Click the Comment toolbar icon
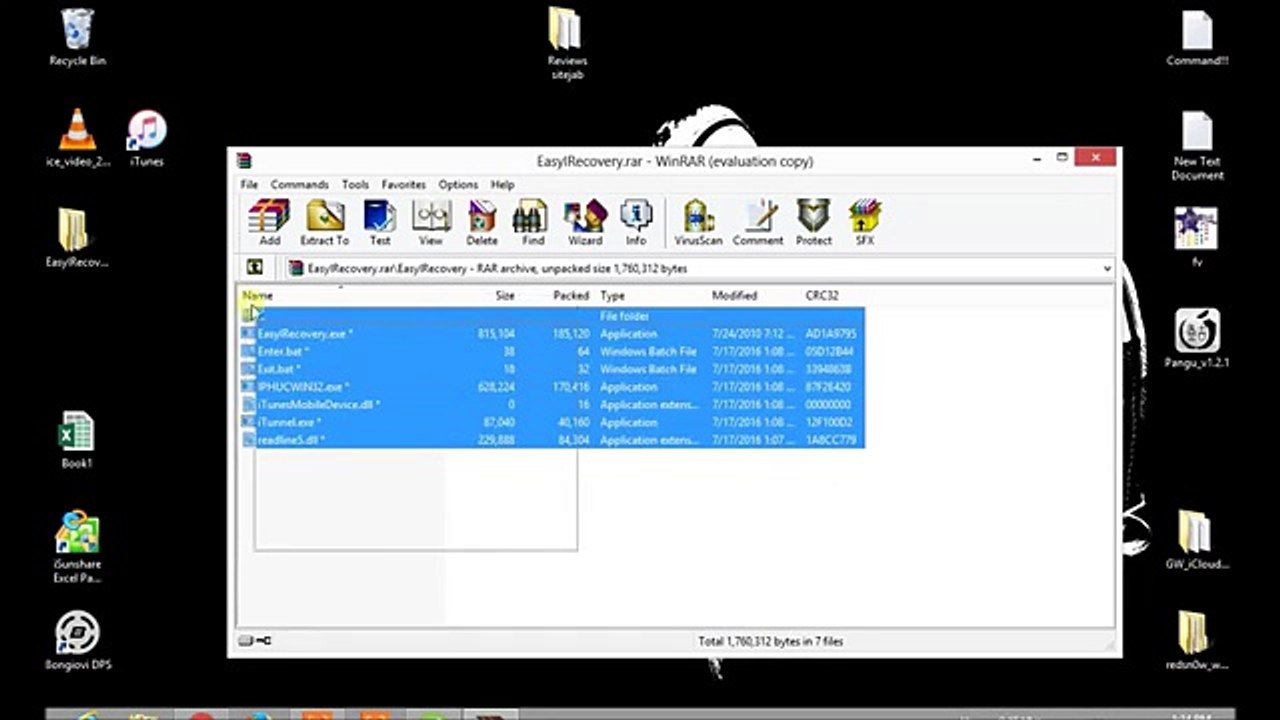 [758, 222]
